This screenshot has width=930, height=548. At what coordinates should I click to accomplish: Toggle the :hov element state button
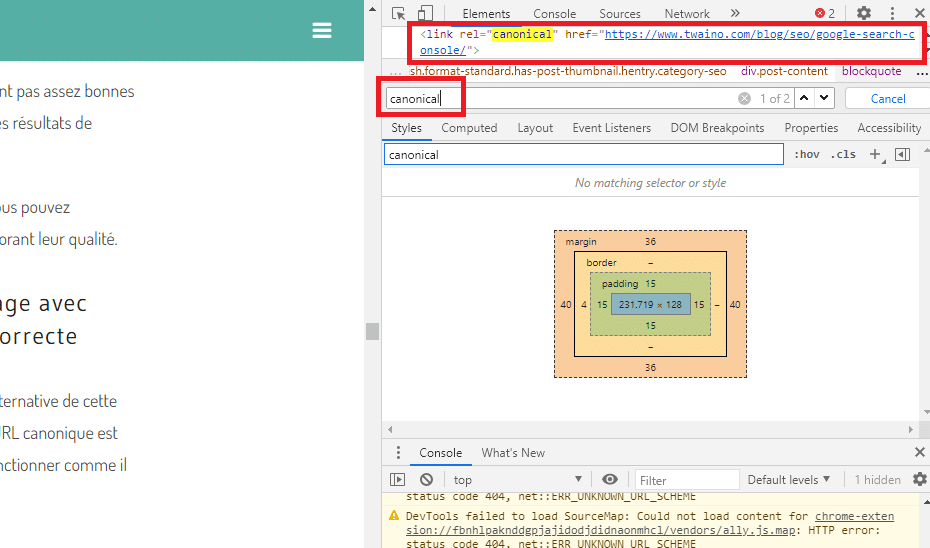[x=807, y=155]
